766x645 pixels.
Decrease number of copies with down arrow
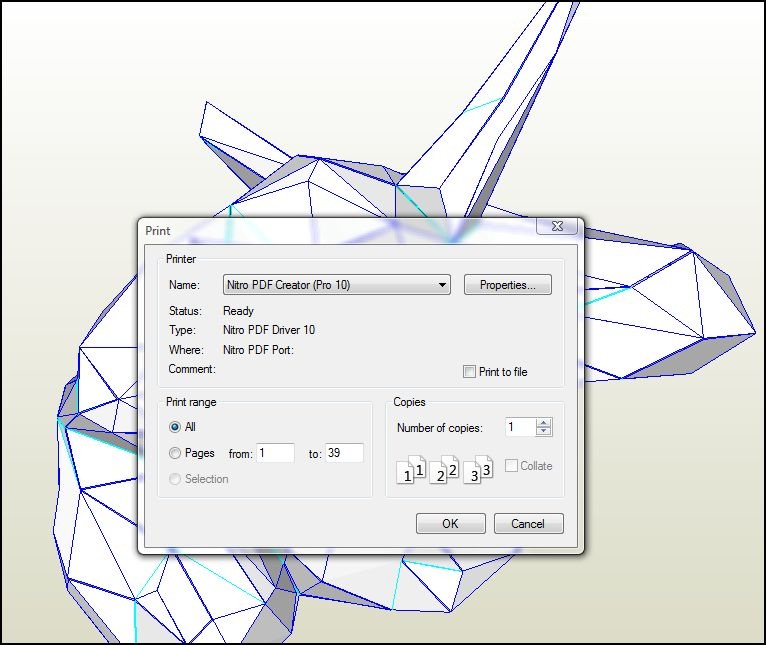pos(544,431)
